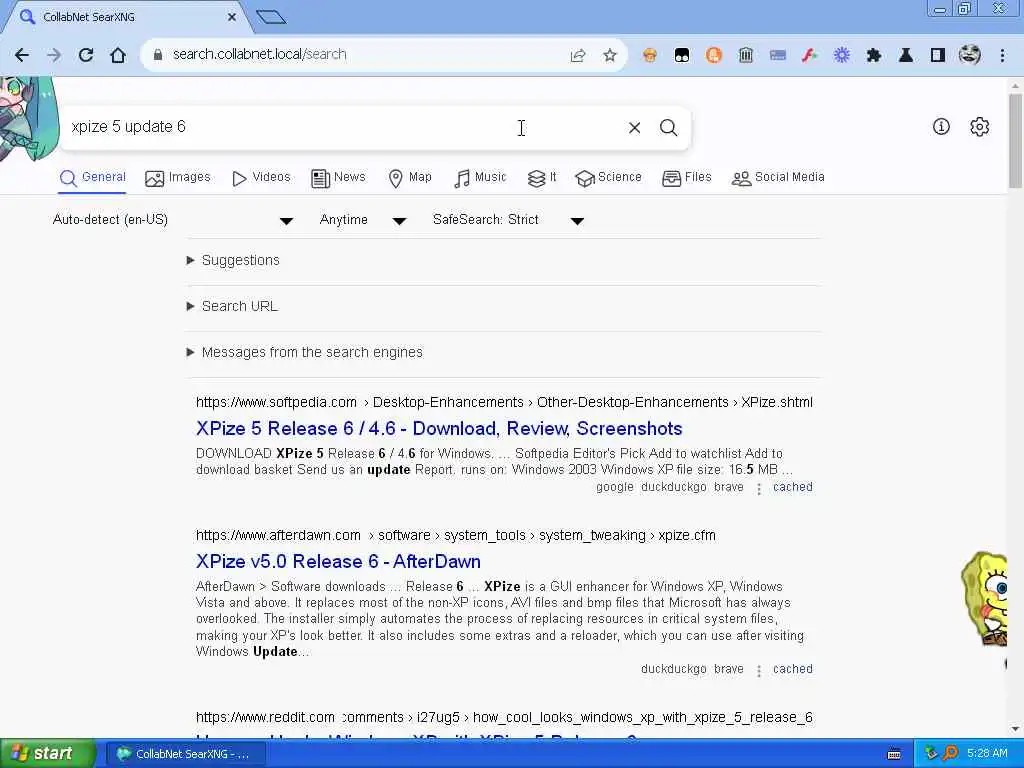The width and height of the screenshot is (1024, 768).
Task: Open the browser home page
Action: [118, 55]
